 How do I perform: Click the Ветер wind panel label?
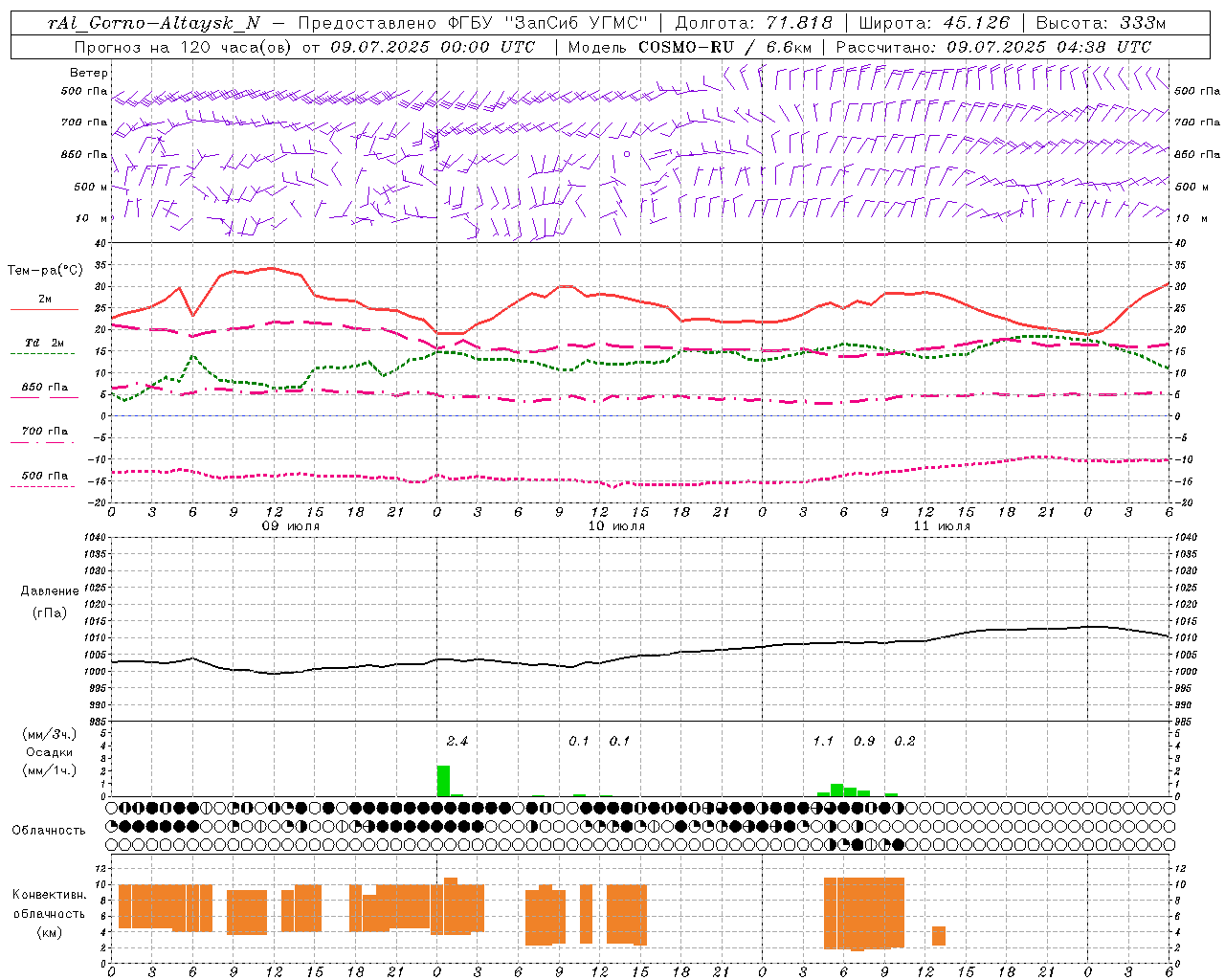pyautogui.click(x=89, y=73)
